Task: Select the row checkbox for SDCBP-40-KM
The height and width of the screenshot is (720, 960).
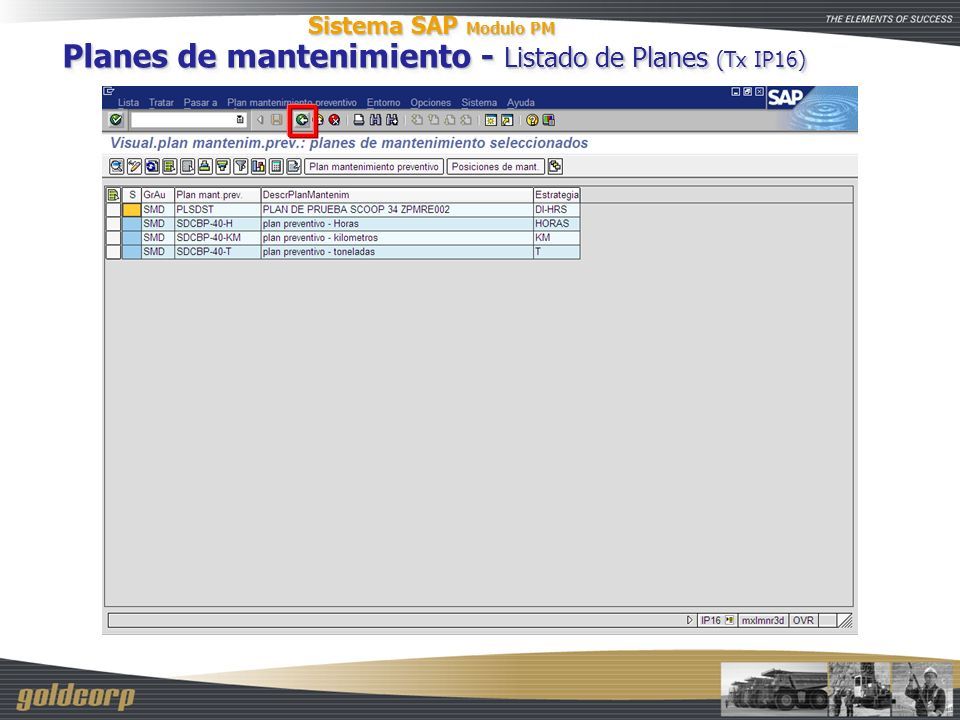Action: [x=113, y=238]
